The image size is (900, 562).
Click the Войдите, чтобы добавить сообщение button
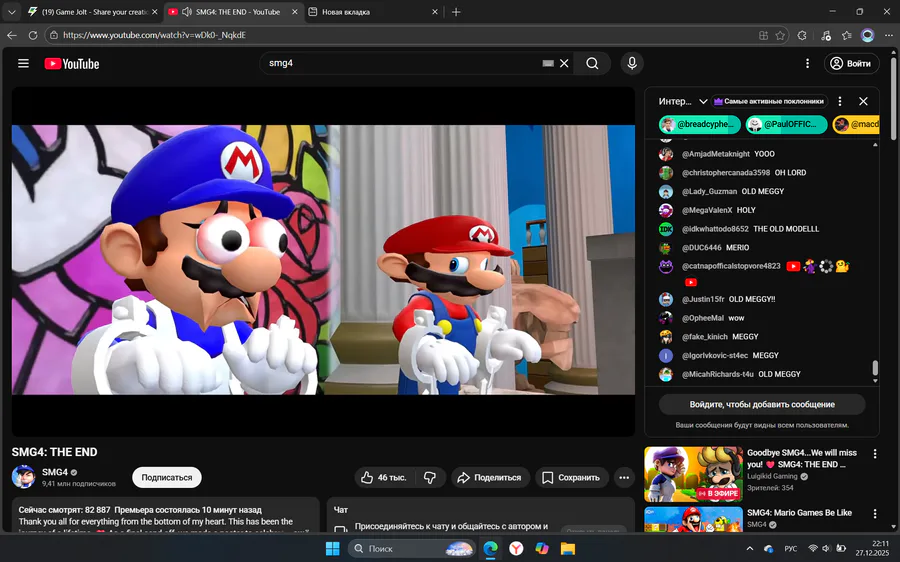762,404
